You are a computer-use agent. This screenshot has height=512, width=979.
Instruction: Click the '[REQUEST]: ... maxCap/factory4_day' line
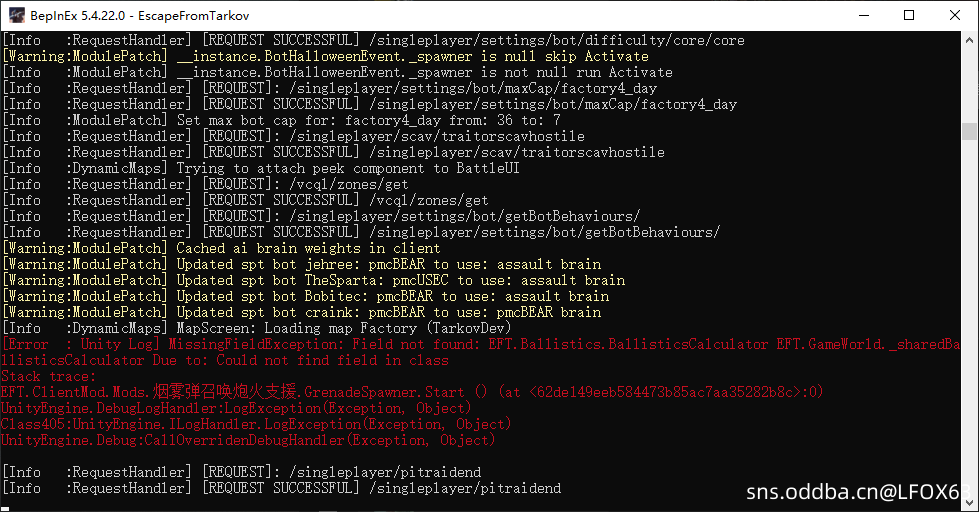tap(330, 88)
